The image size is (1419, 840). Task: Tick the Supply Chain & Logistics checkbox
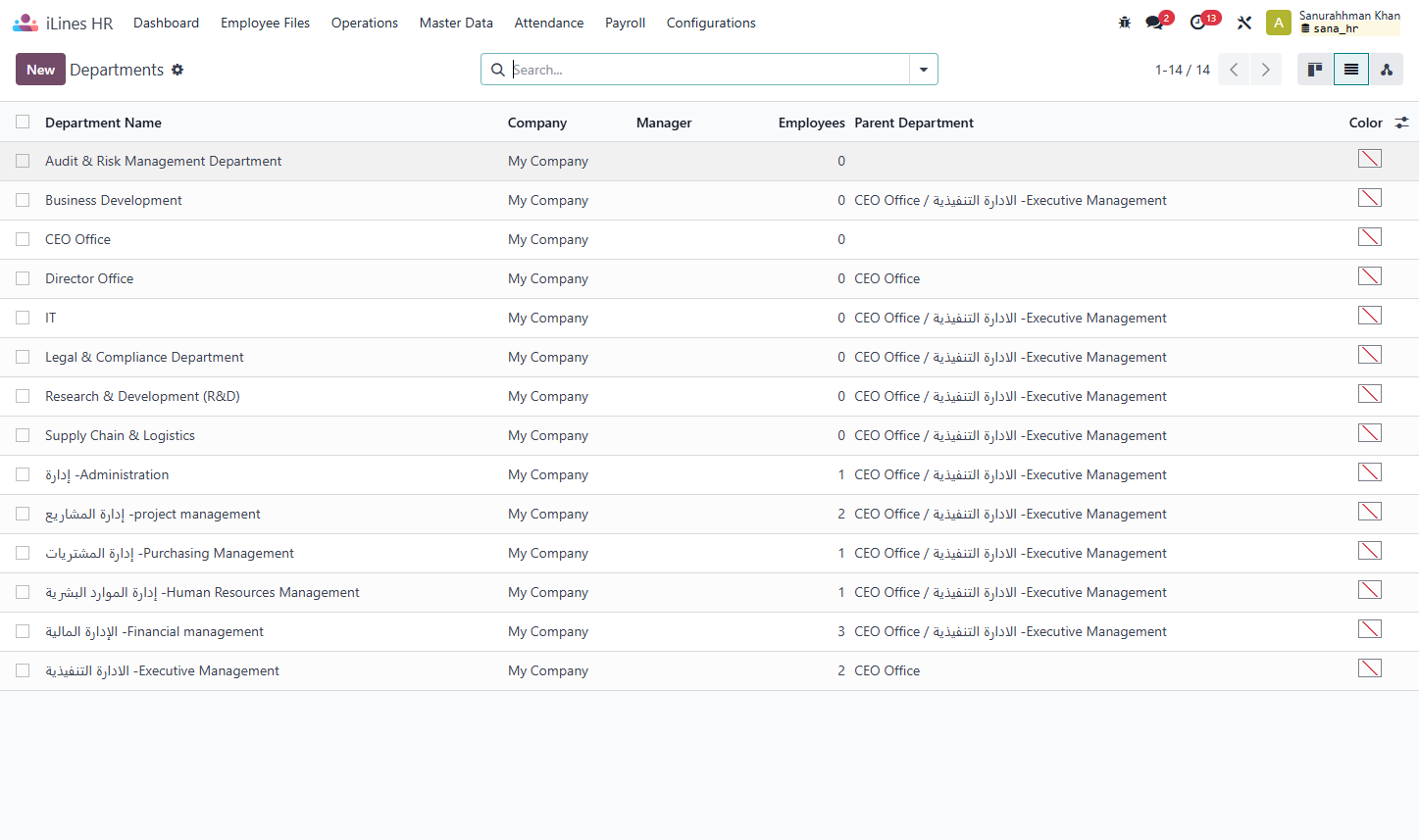23,435
